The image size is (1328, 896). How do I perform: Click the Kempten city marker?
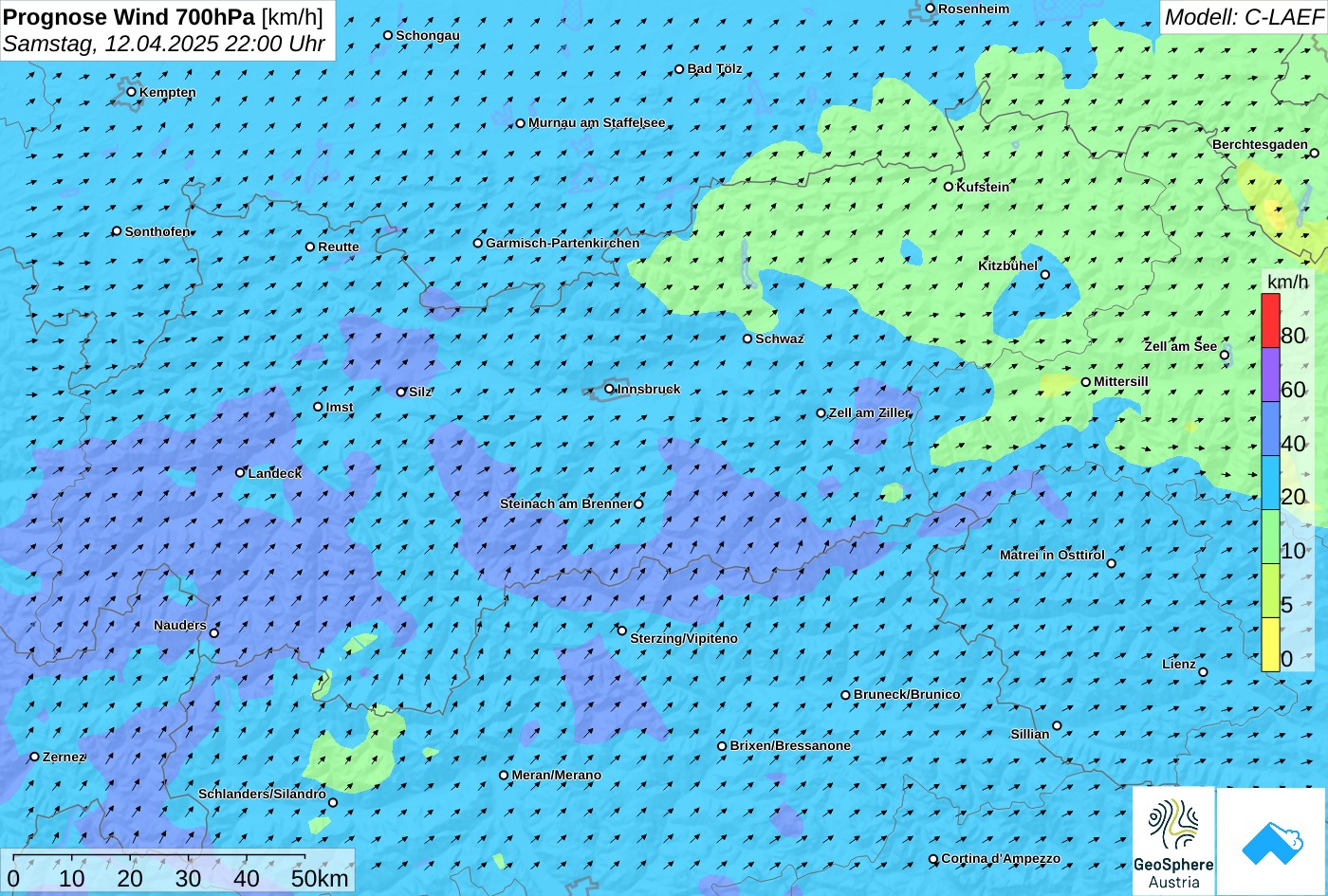[x=131, y=92]
